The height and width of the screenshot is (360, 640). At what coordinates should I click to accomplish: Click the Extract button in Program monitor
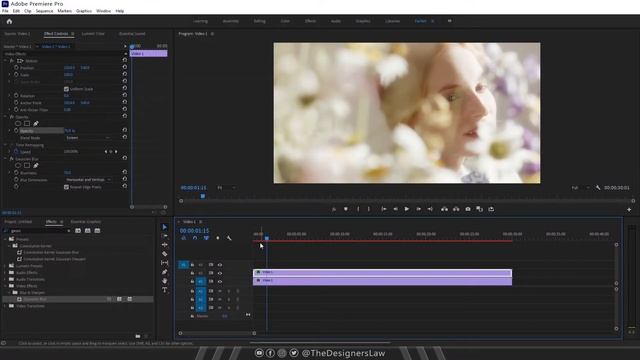tap(456, 209)
